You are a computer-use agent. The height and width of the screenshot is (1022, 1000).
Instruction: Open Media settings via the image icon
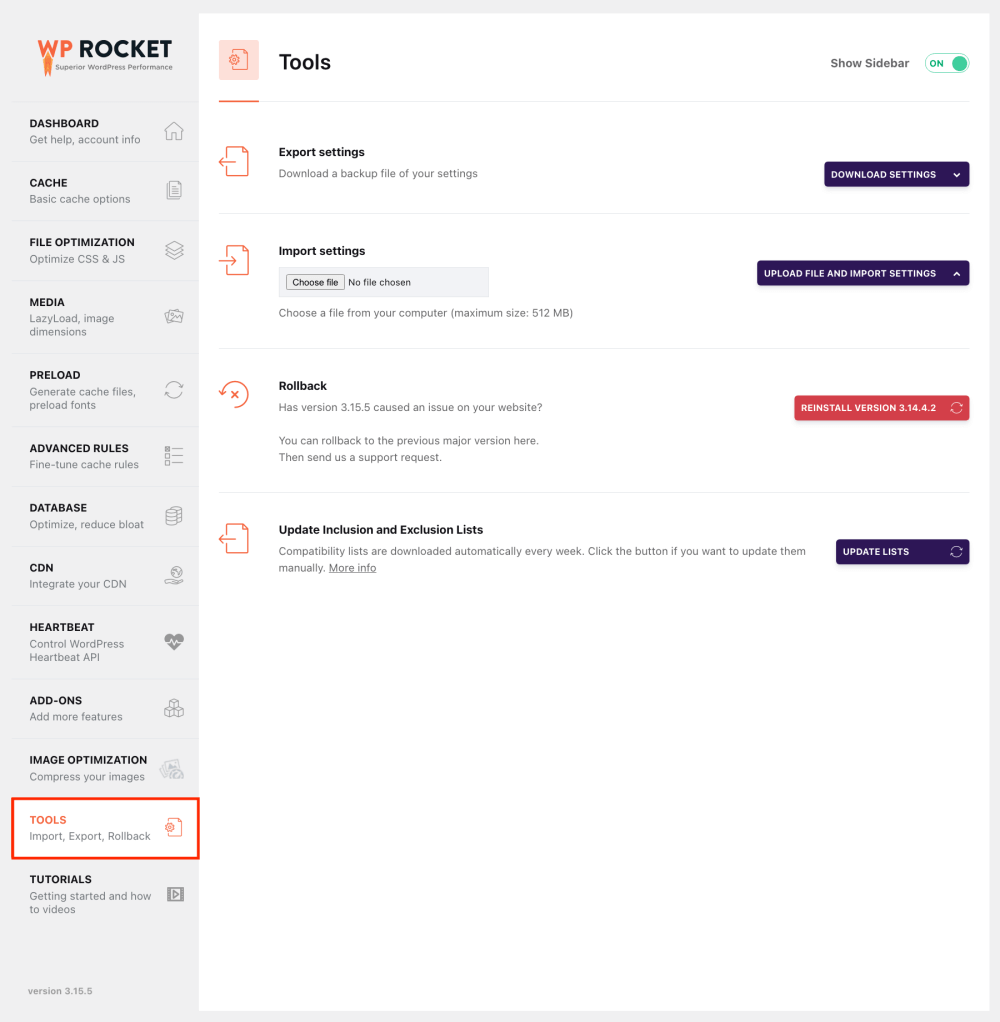coord(174,315)
